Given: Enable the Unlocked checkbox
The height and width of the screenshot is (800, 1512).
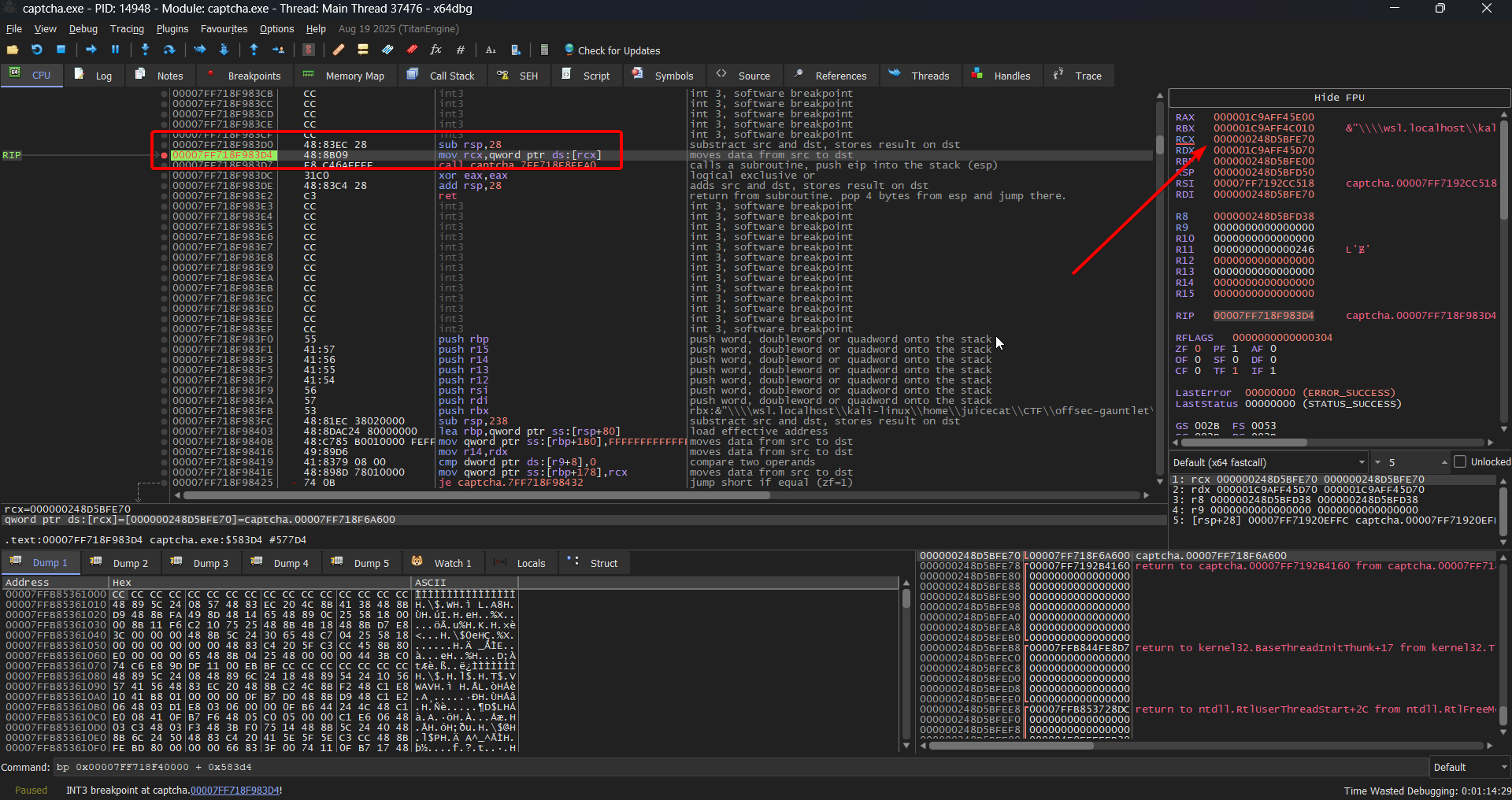Looking at the screenshot, I should (x=1460, y=462).
